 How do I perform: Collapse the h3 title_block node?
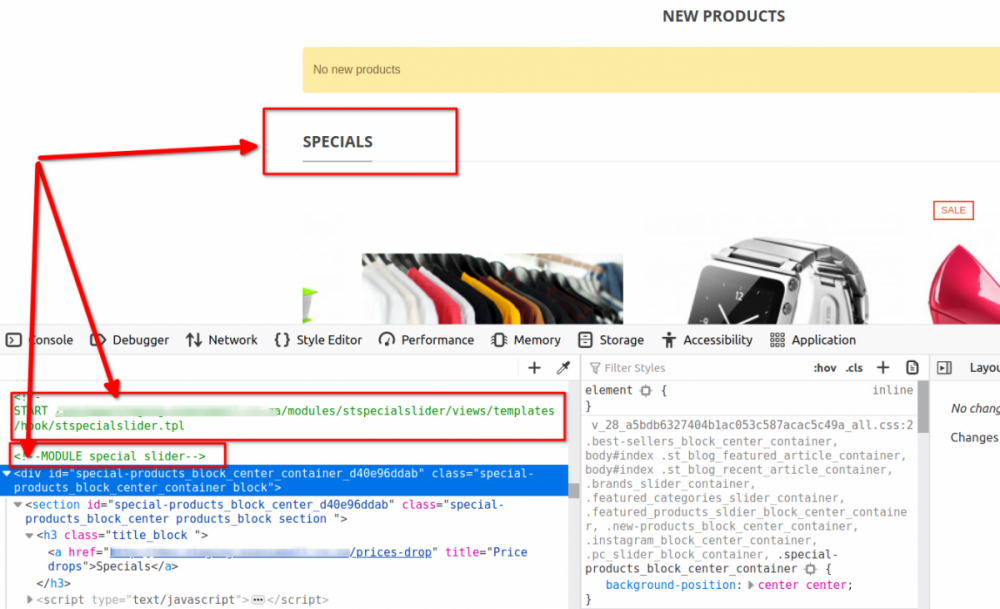pyautogui.click(x=30, y=535)
